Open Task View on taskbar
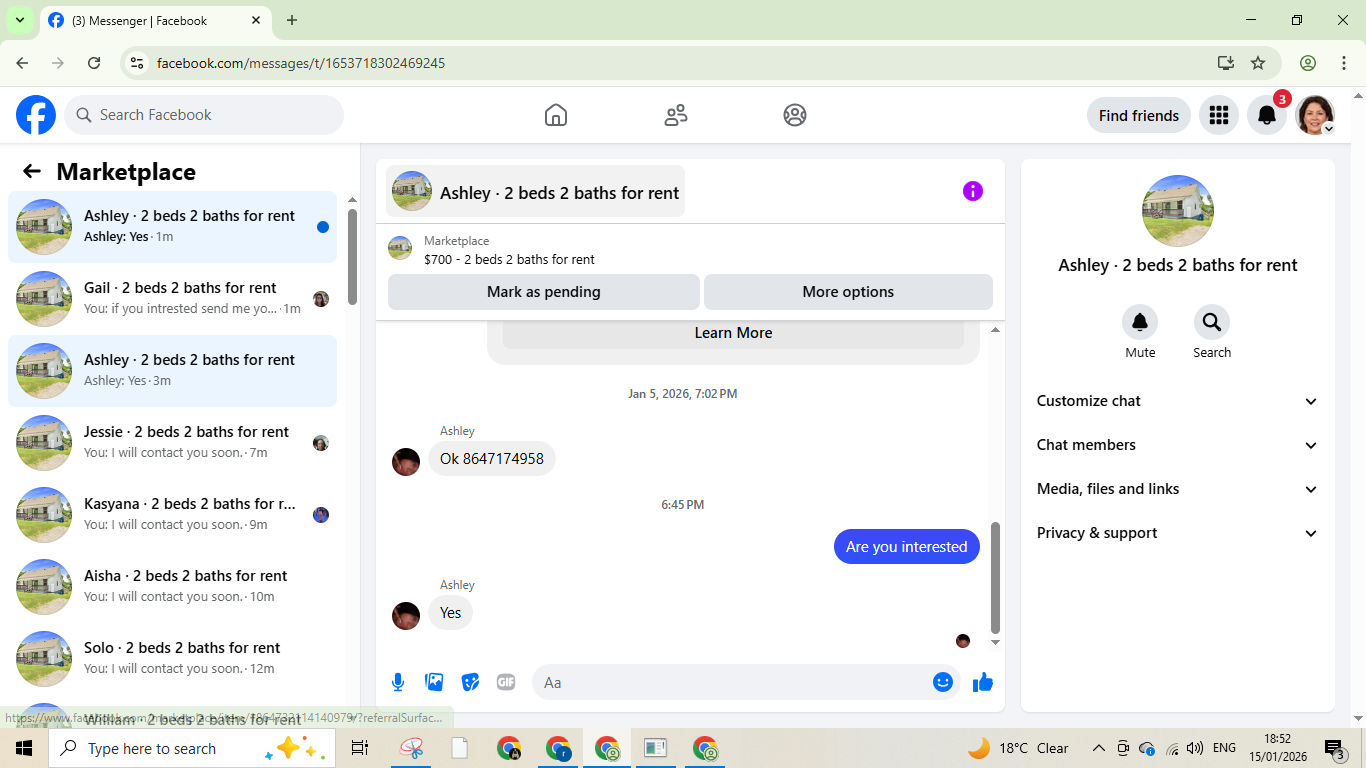1366x768 pixels. coord(360,748)
